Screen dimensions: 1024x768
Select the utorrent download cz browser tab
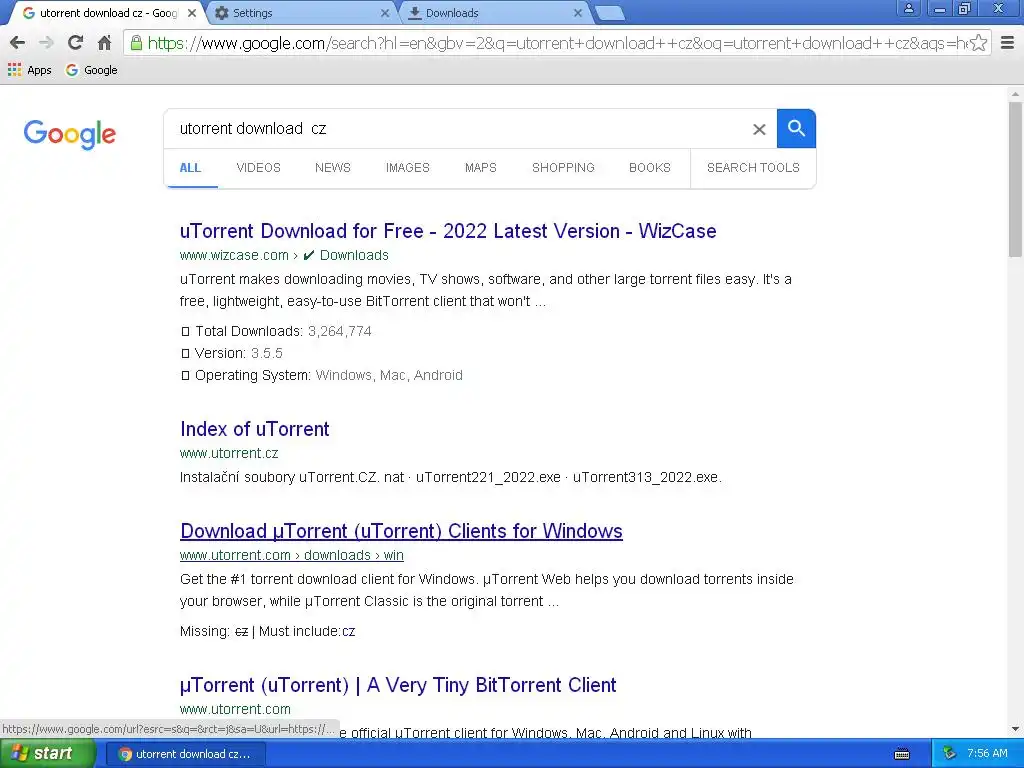[x=104, y=13]
